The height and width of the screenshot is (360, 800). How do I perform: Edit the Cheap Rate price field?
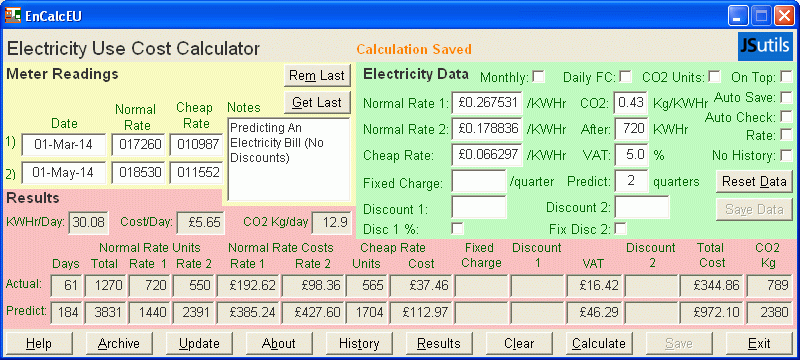[x=487, y=155]
